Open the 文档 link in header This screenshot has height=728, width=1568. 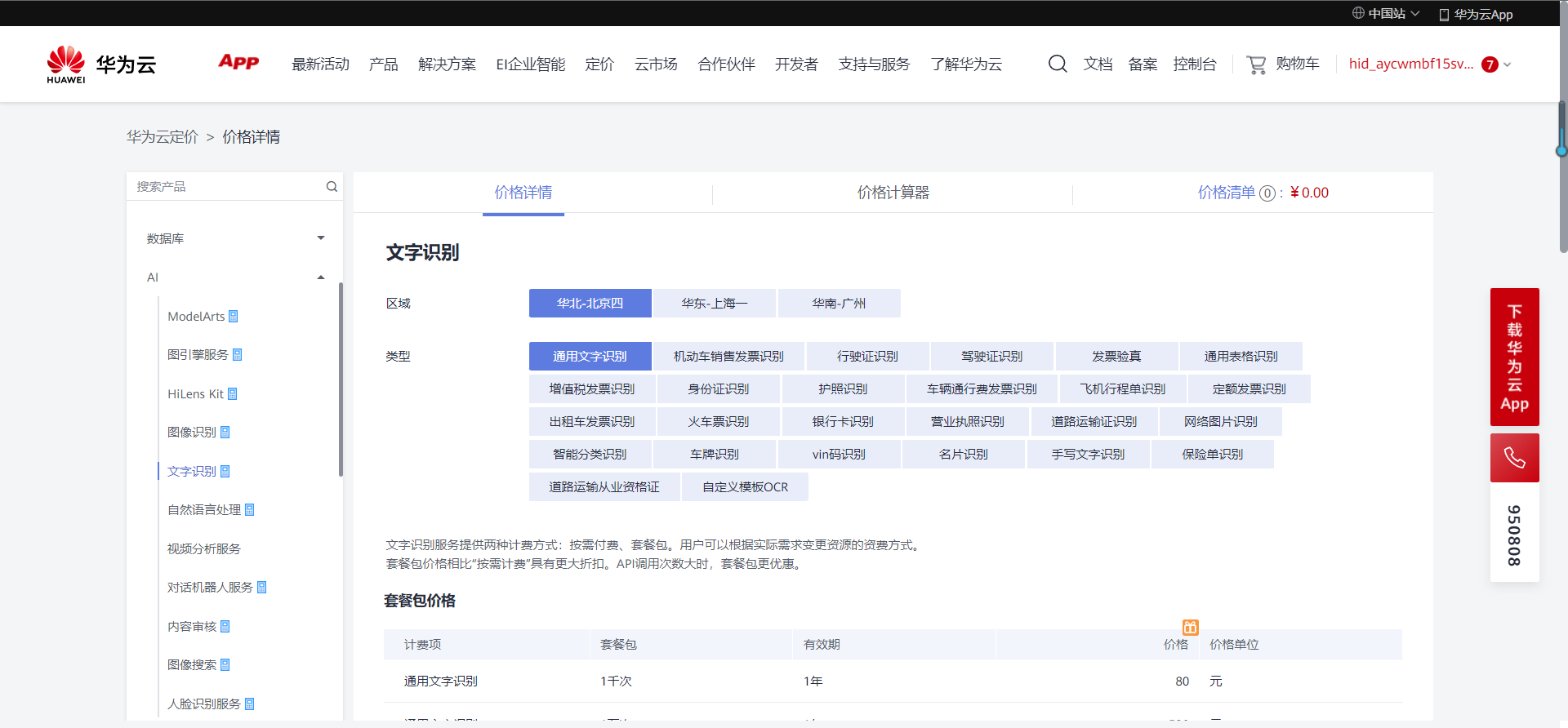pos(1098,64)
